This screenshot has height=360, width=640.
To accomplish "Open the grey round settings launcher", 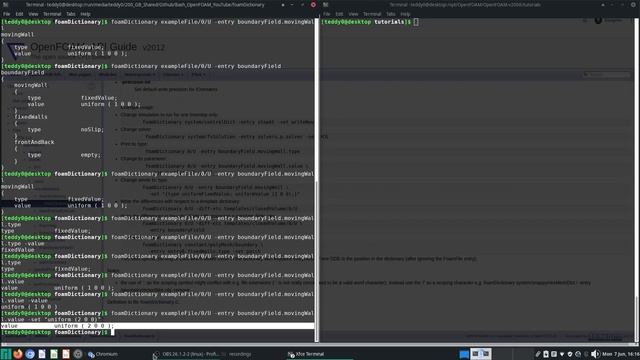I will [78, 354].
